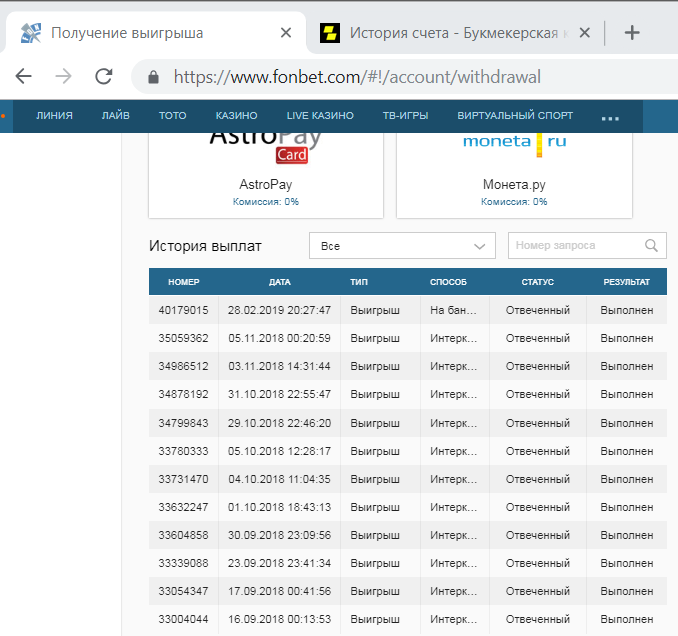This screenshot has width=678, height=636.
Task: Click the Номер запроса search field
Action: click(575, 245)
